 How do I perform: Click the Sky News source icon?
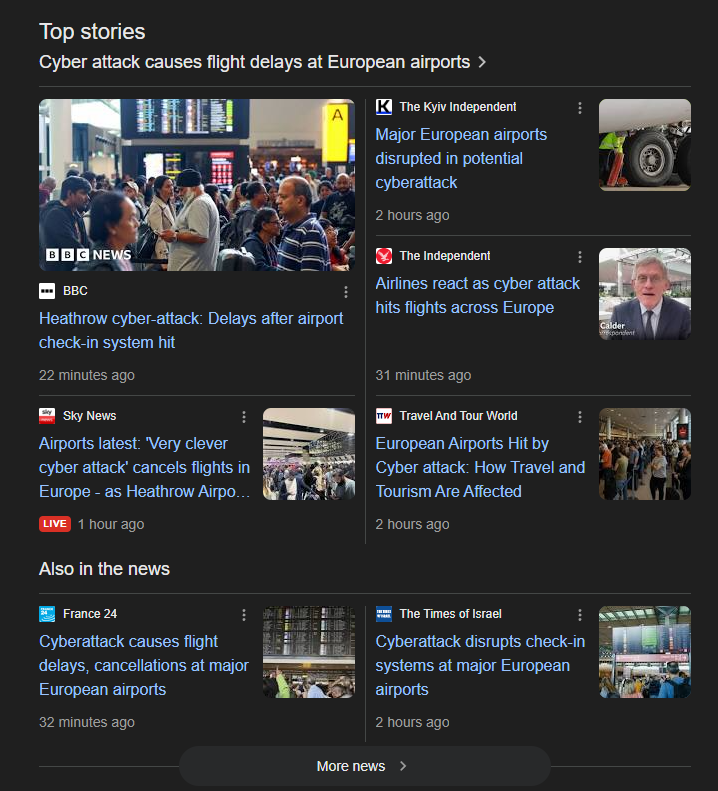(x=47, y=416)
